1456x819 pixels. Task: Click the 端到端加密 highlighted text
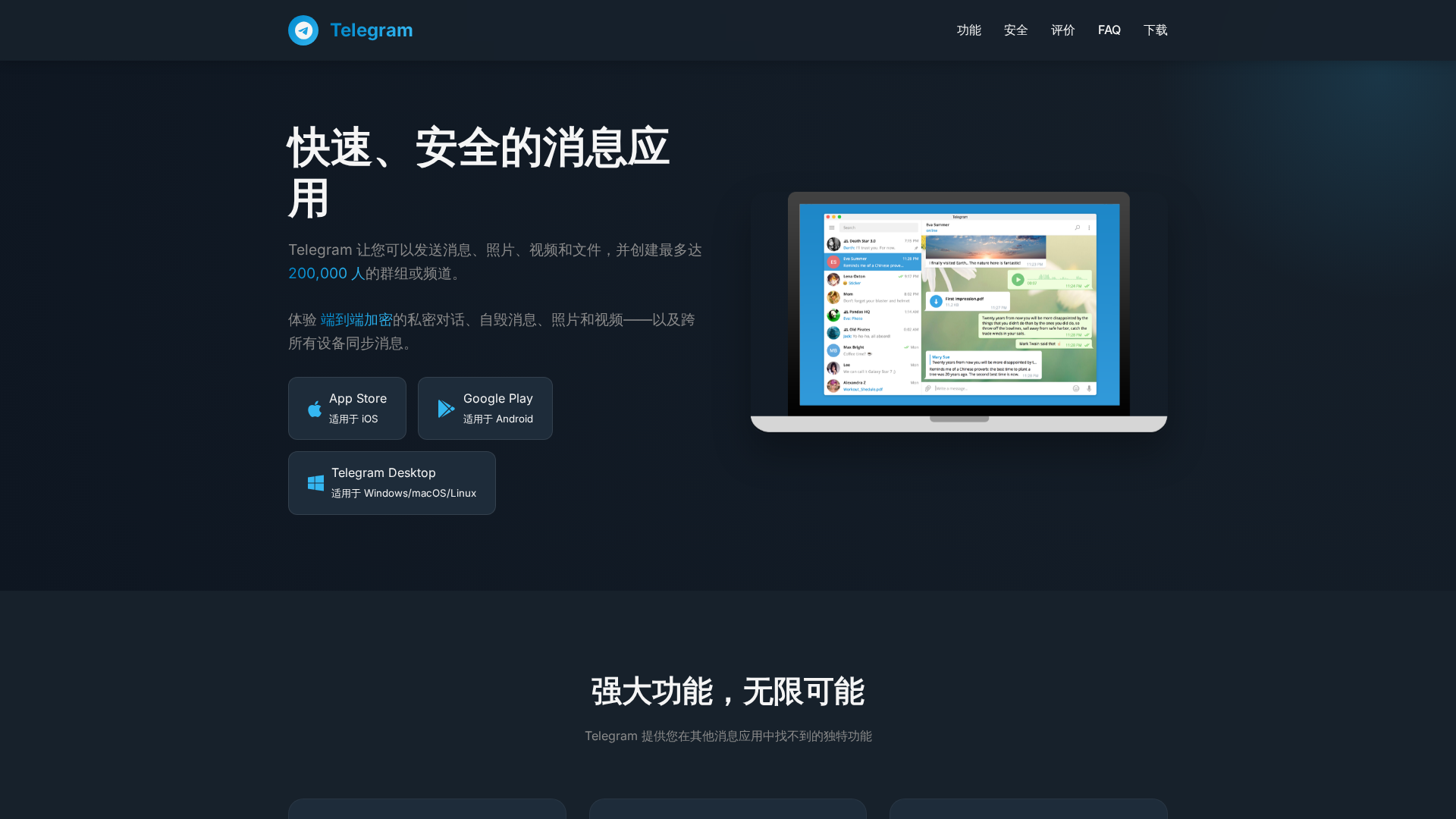(356, 320)
